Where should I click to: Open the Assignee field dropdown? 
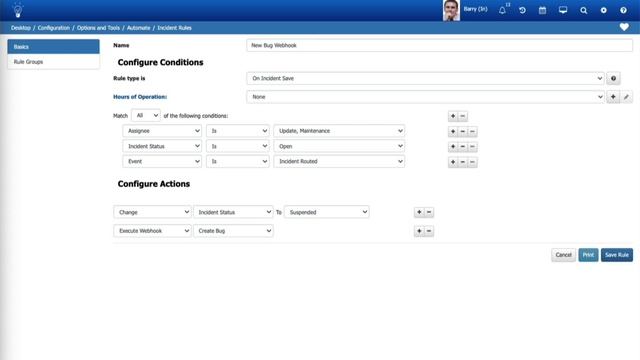point(162,131)
